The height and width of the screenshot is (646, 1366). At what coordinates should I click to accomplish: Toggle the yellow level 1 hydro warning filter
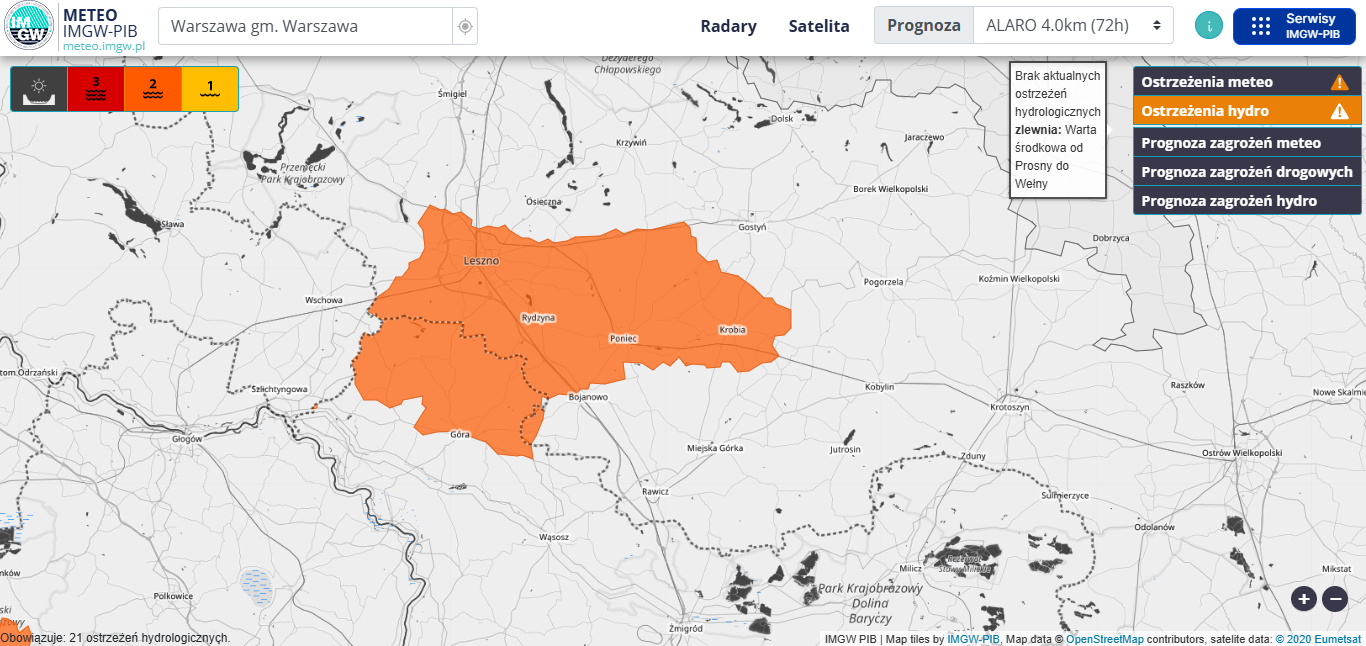(210, 88)
